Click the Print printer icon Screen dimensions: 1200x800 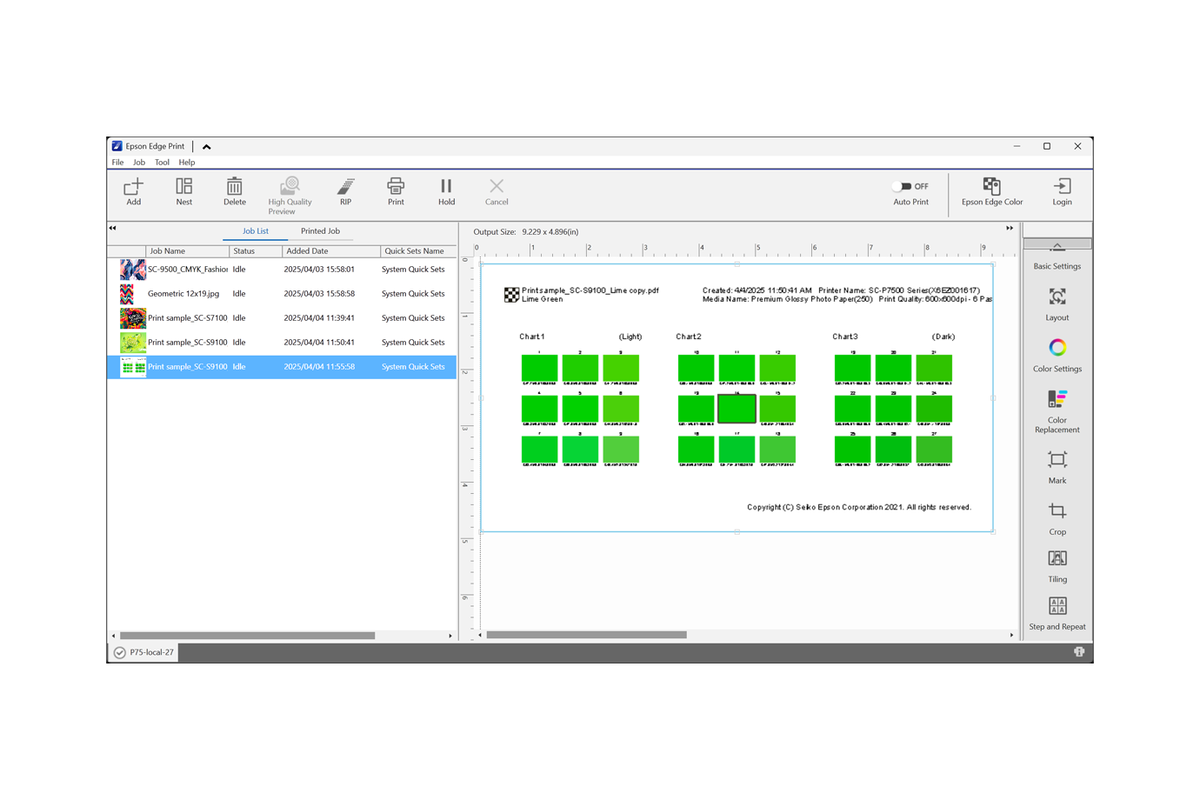[396, 186]
